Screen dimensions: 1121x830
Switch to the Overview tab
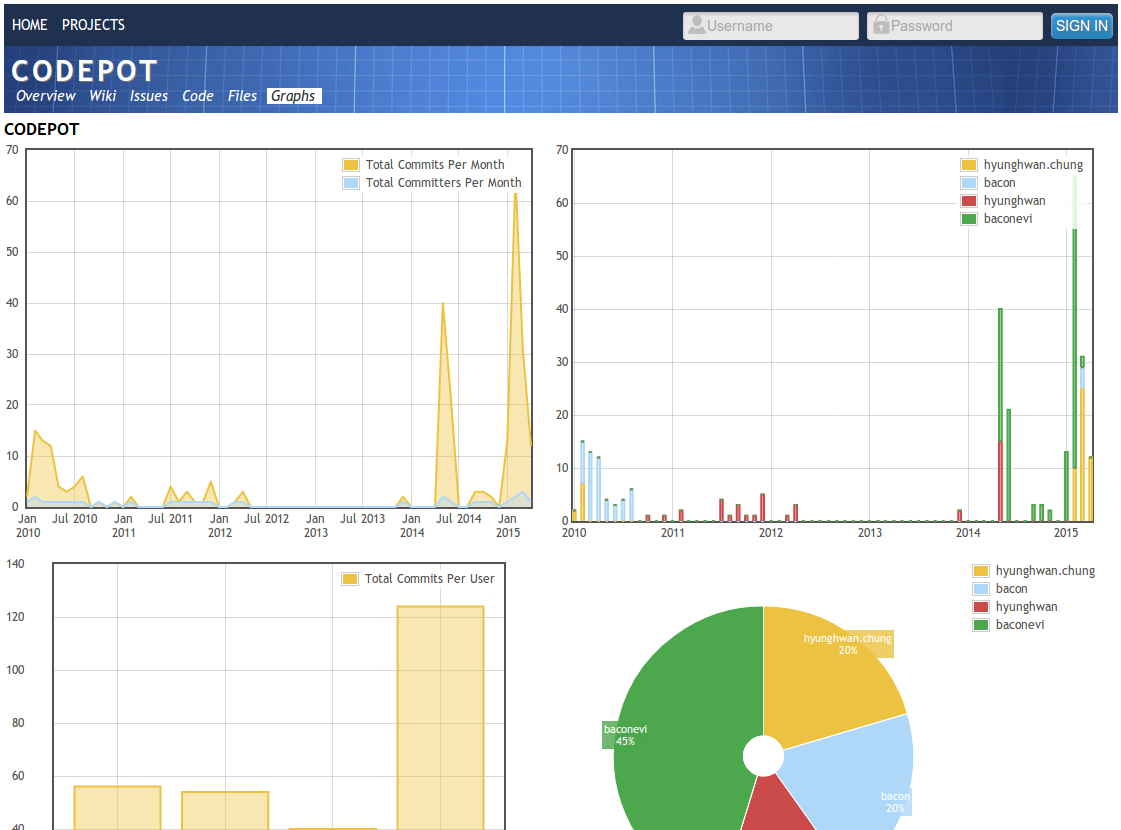click(x=45, y=96)
